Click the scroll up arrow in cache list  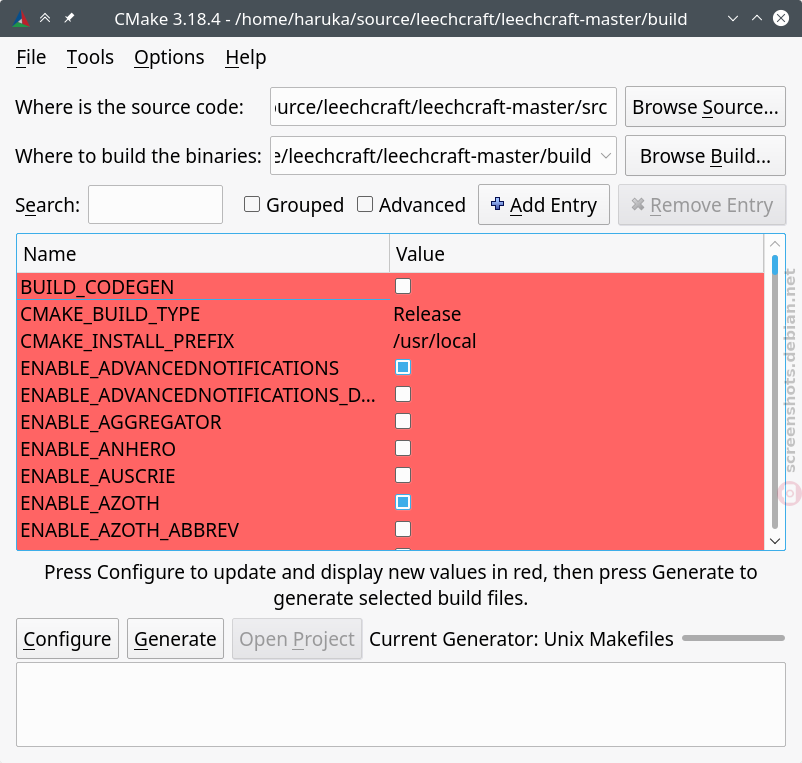(774, 244)
